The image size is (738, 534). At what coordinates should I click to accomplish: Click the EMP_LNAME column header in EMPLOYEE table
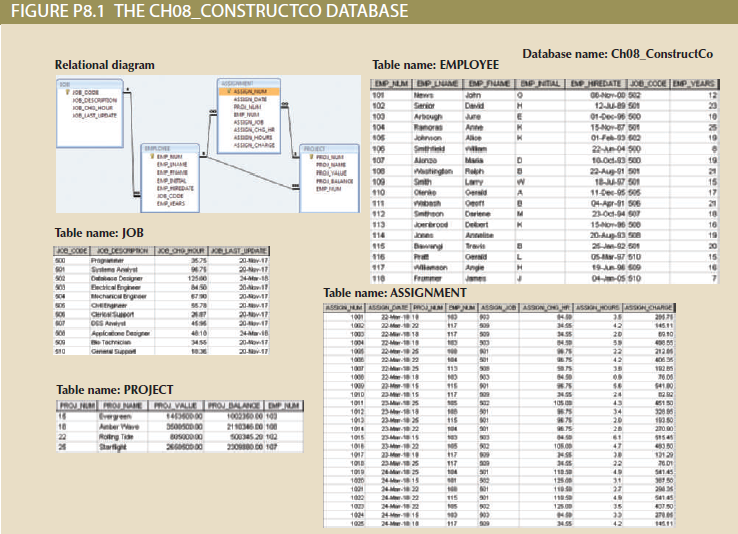pos(438,84)
